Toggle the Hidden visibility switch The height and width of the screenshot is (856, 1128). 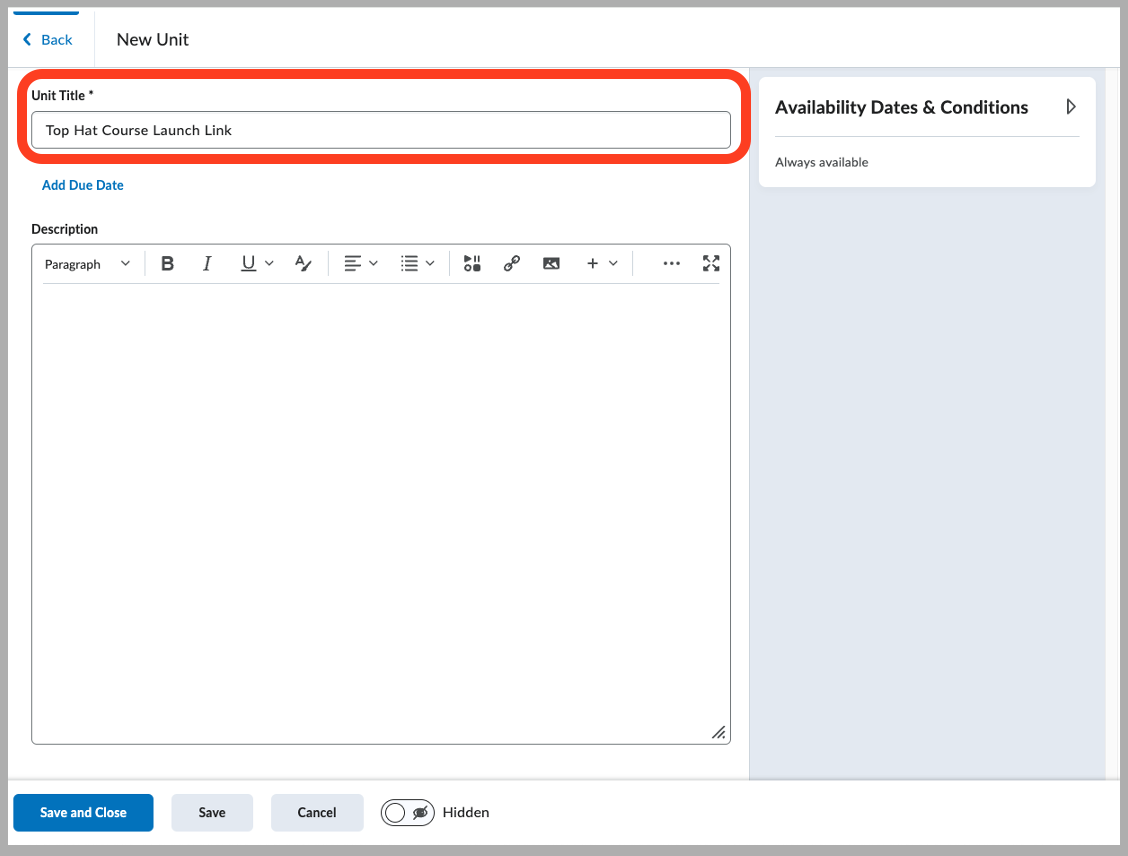tap(407, 812)
